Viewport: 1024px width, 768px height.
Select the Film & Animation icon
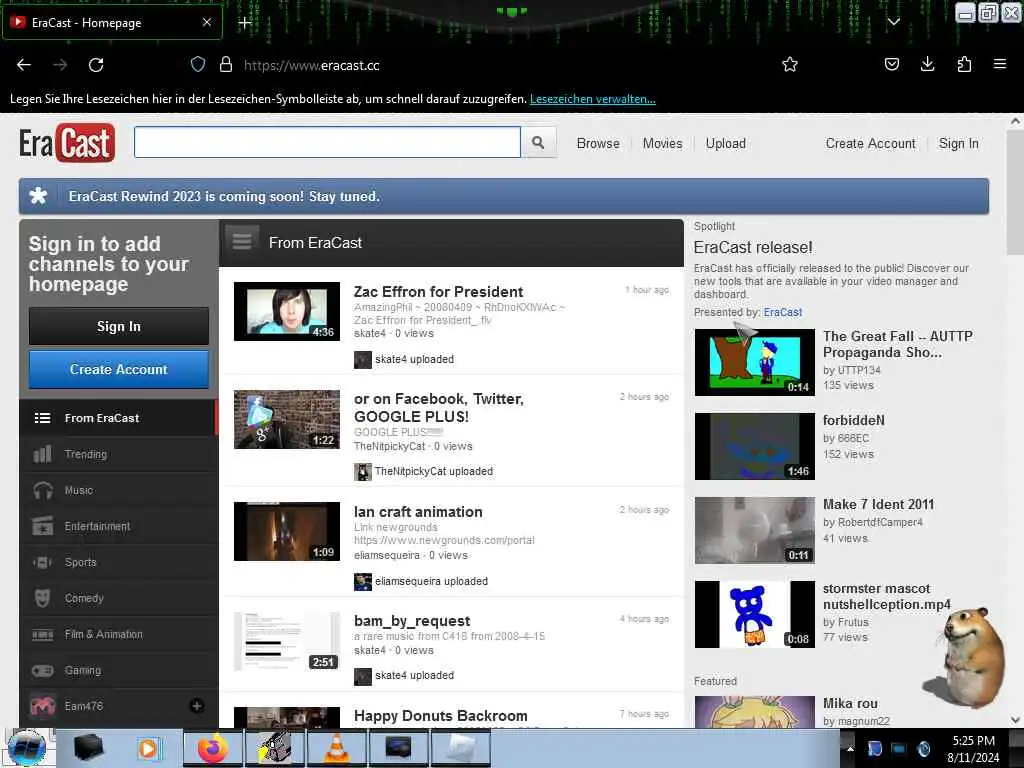click(42, 634)
